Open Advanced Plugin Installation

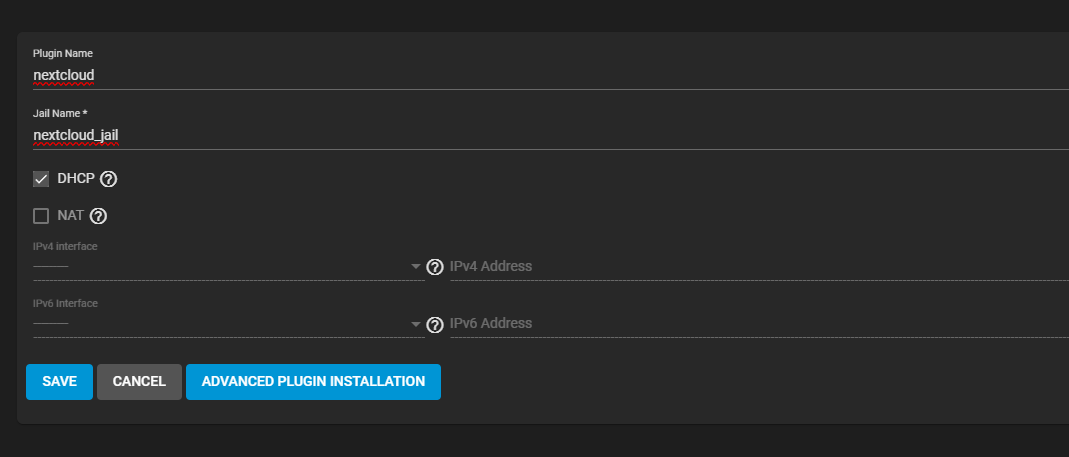point(313,382)
